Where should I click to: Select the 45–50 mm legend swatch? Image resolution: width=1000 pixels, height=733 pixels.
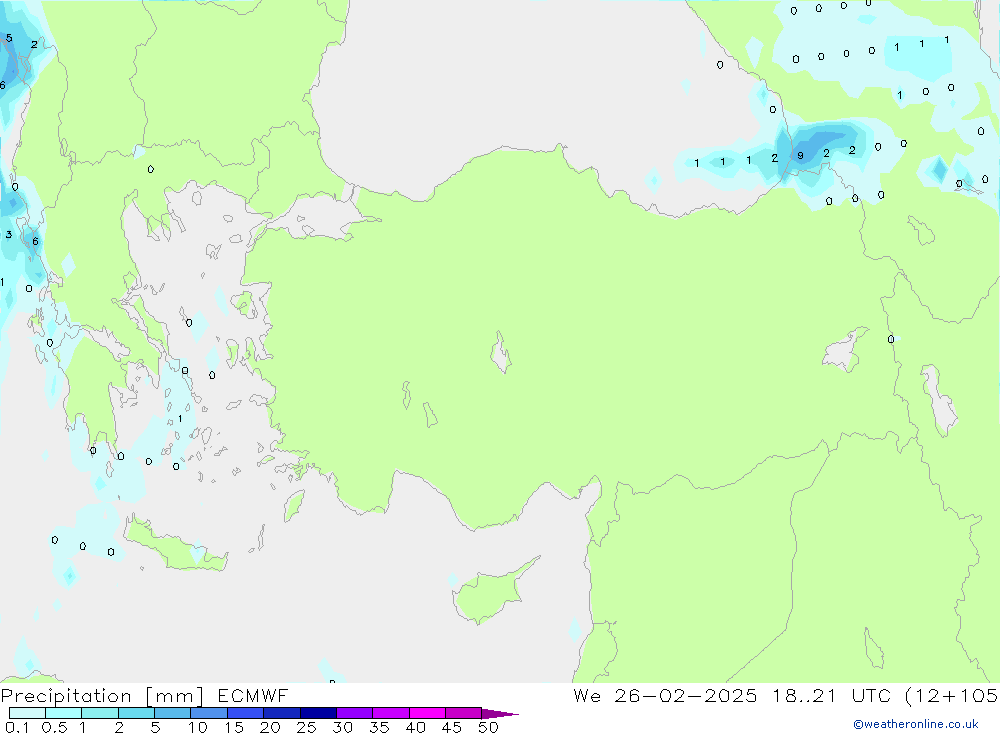coord(464,713)
